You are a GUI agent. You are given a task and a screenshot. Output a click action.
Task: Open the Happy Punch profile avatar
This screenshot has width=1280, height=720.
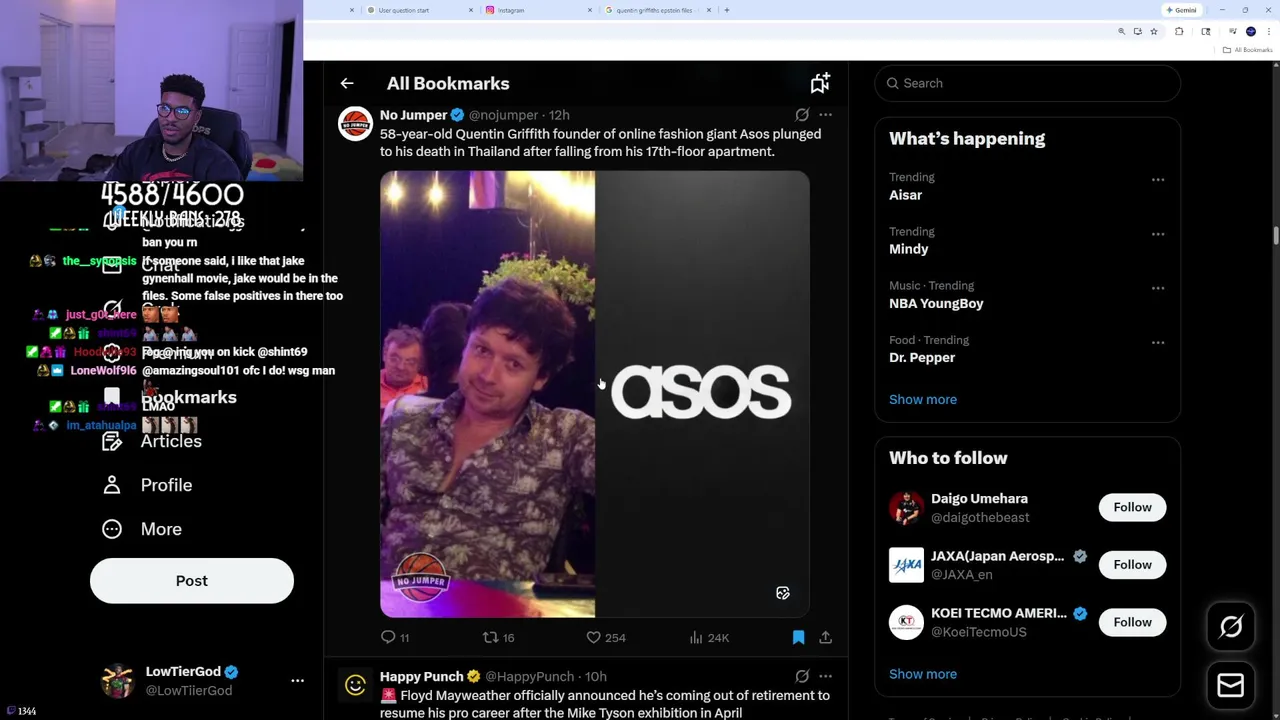355,685
